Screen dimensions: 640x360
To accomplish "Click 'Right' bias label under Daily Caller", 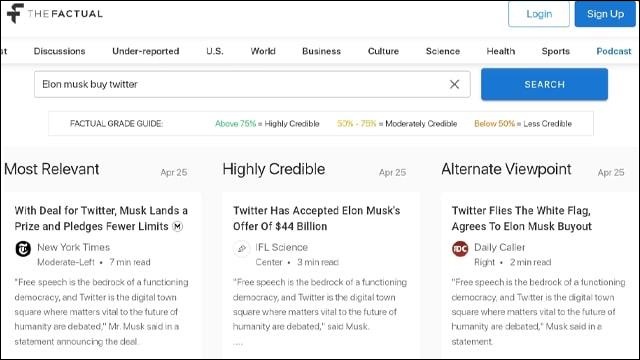I will click(484, 262).
